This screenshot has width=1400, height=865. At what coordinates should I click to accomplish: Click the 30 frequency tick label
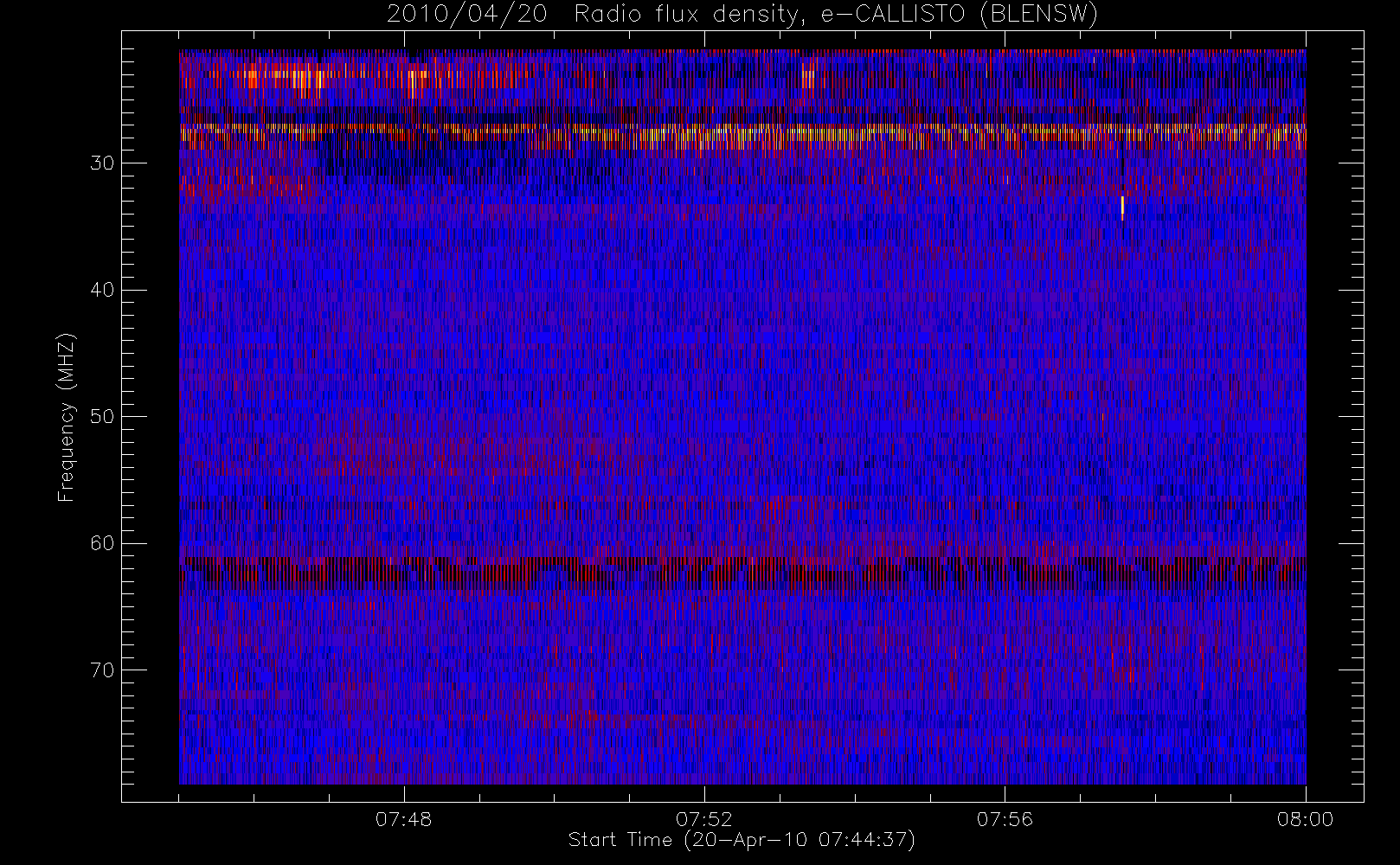coord(102,163)
